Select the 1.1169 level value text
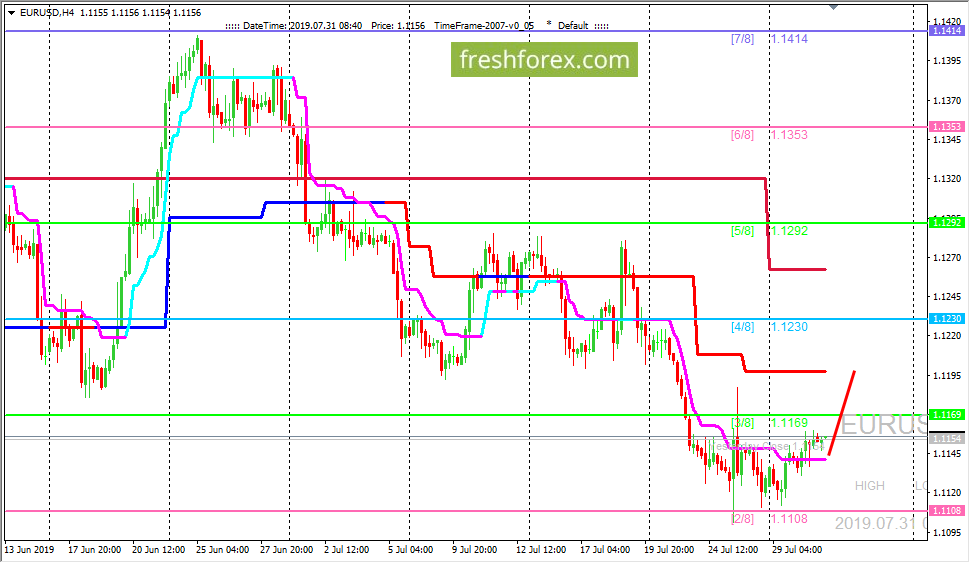The width and height of the screenshot is (970, 563). click(x=789, y=423)
